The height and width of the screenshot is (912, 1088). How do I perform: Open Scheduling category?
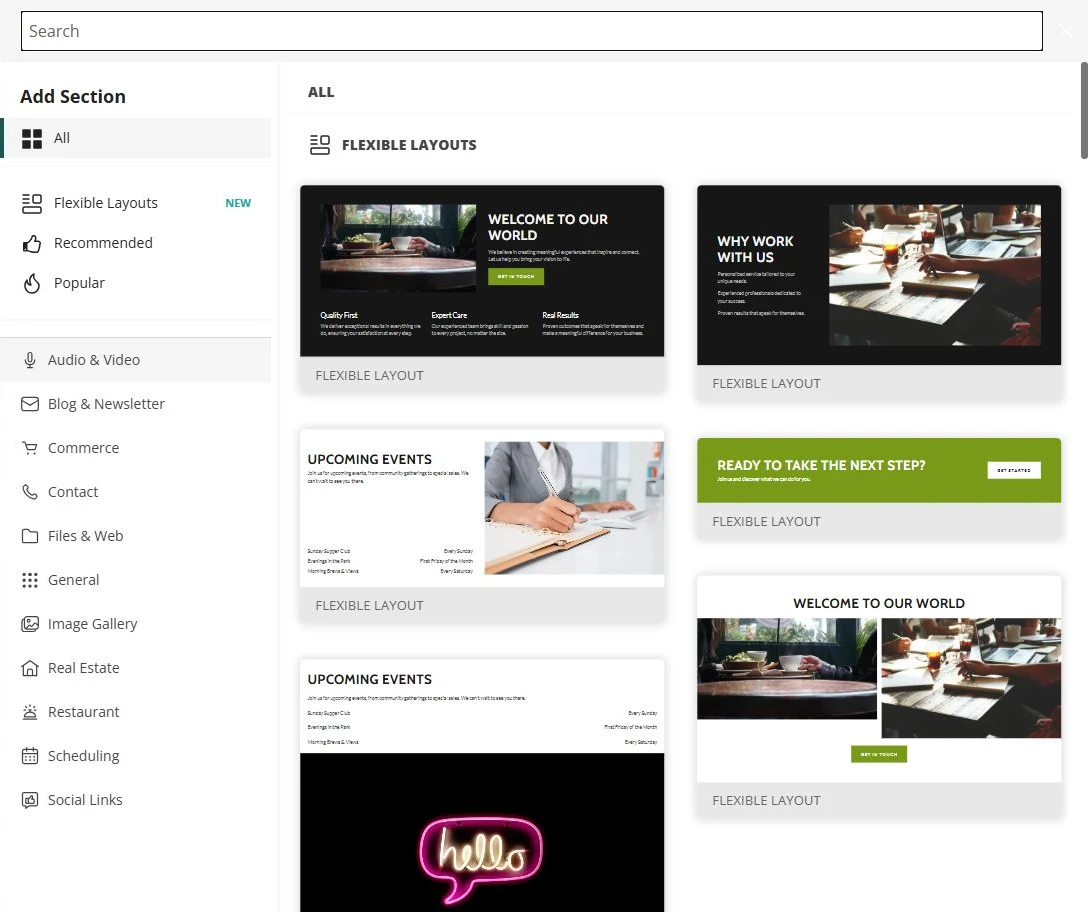pos(136,756)
